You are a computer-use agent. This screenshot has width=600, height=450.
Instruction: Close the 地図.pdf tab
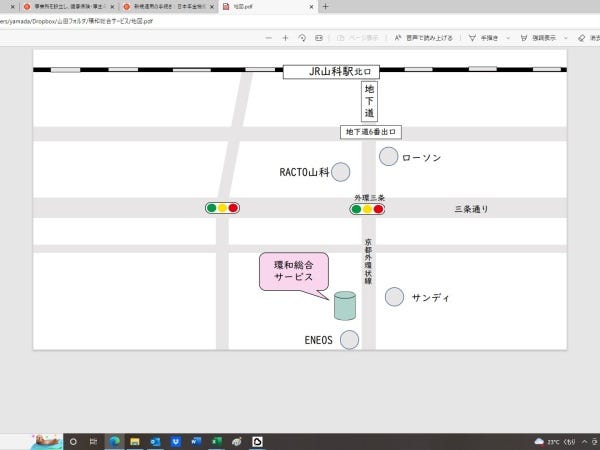(x=311, y=7)
